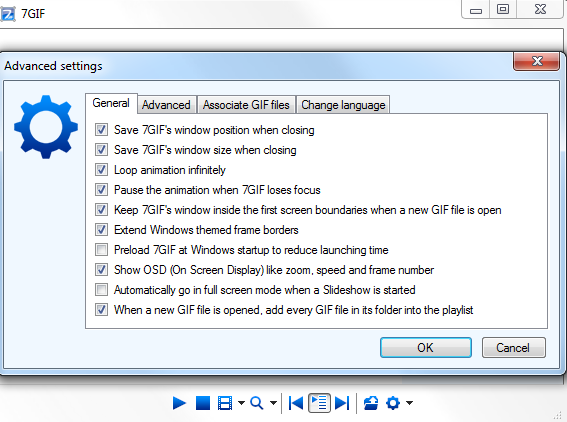Disable Loop animation infinitely
This screenshot has width=567, height=422.
click(x=101, y=170)
